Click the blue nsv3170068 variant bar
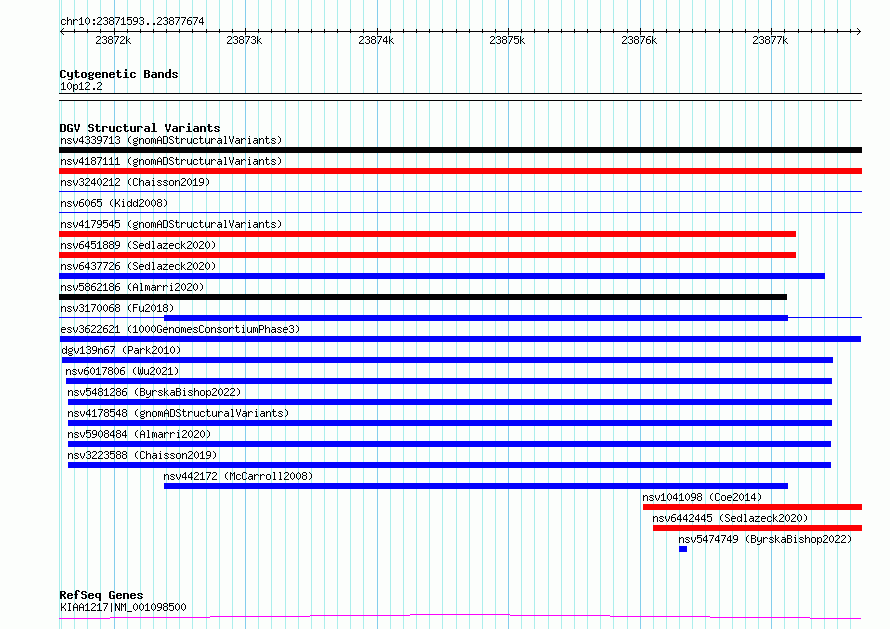 [476, 318]
